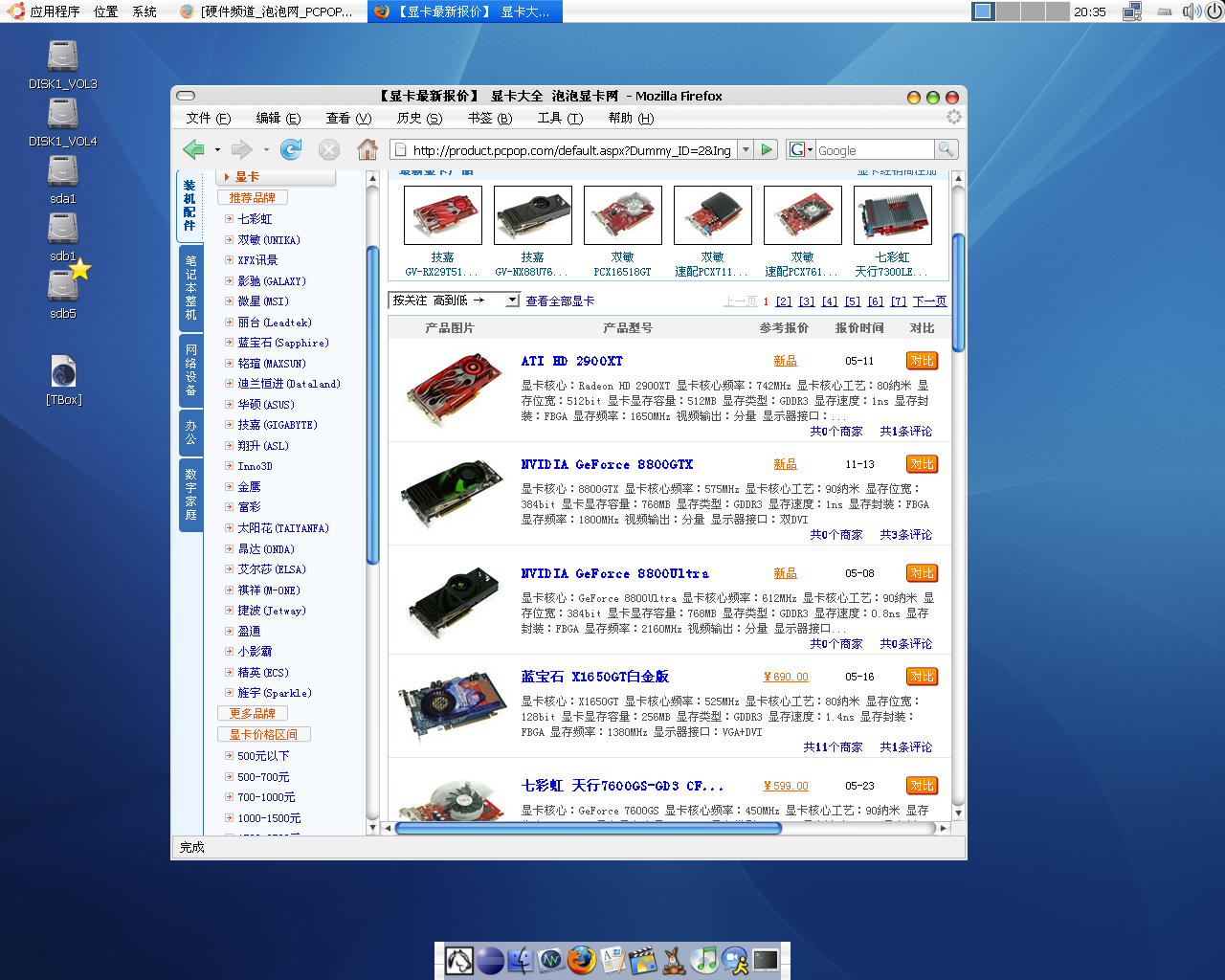The width and height of the screenshot is (1225, 980).
Task: Open the Finder face icon in dock
Action: [x=520, y=960]
